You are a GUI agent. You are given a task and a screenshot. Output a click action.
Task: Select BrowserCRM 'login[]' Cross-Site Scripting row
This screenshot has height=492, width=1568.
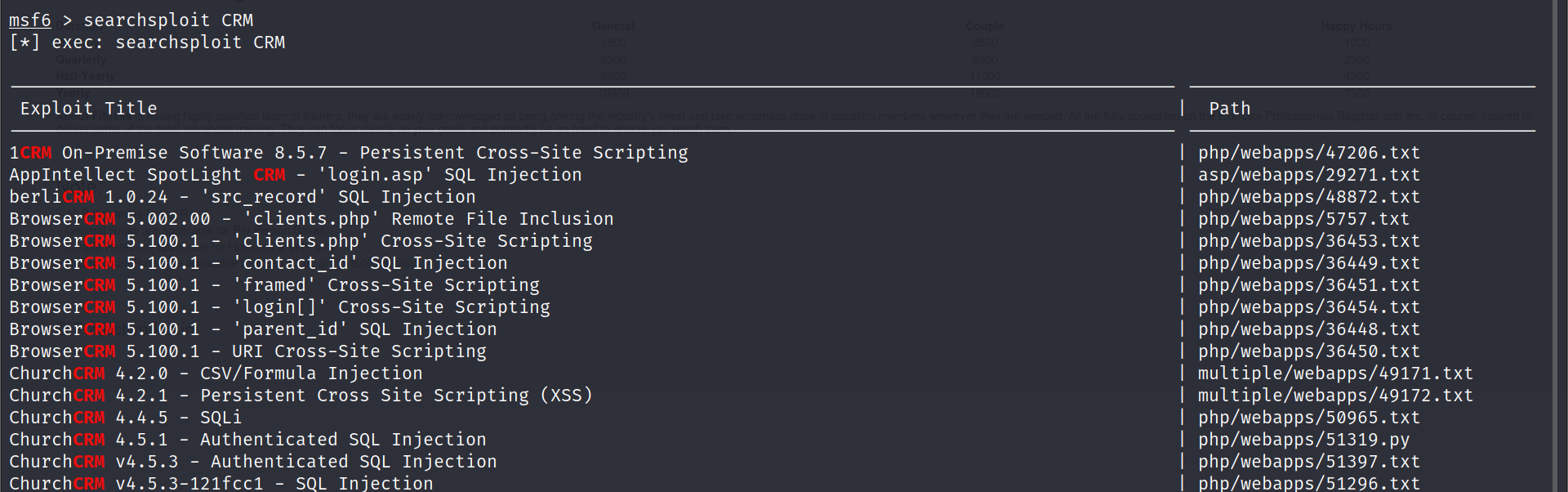279,307
